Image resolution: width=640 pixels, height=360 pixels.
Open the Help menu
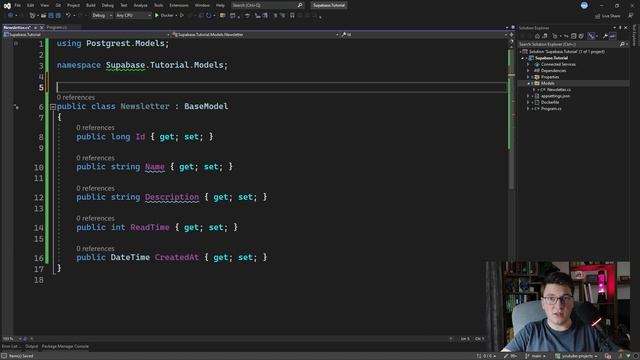tap(220, 5)
